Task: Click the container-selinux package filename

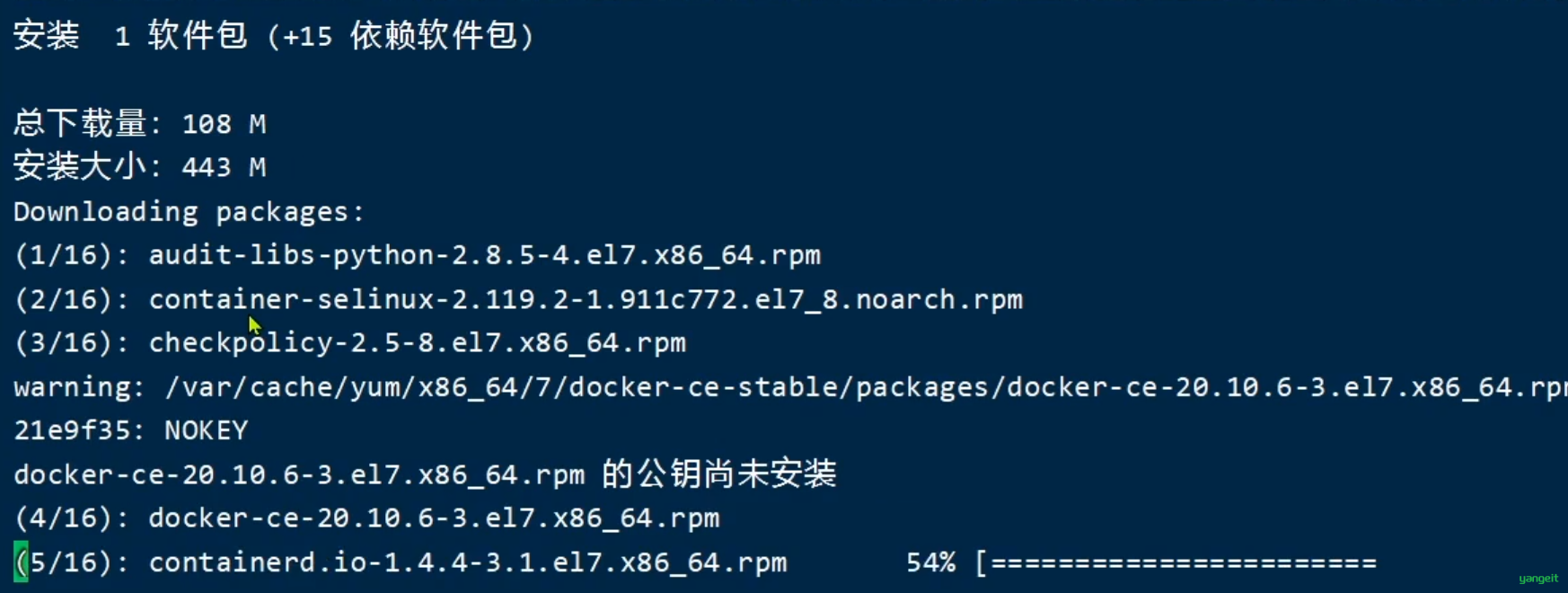Action: [586, 299]
